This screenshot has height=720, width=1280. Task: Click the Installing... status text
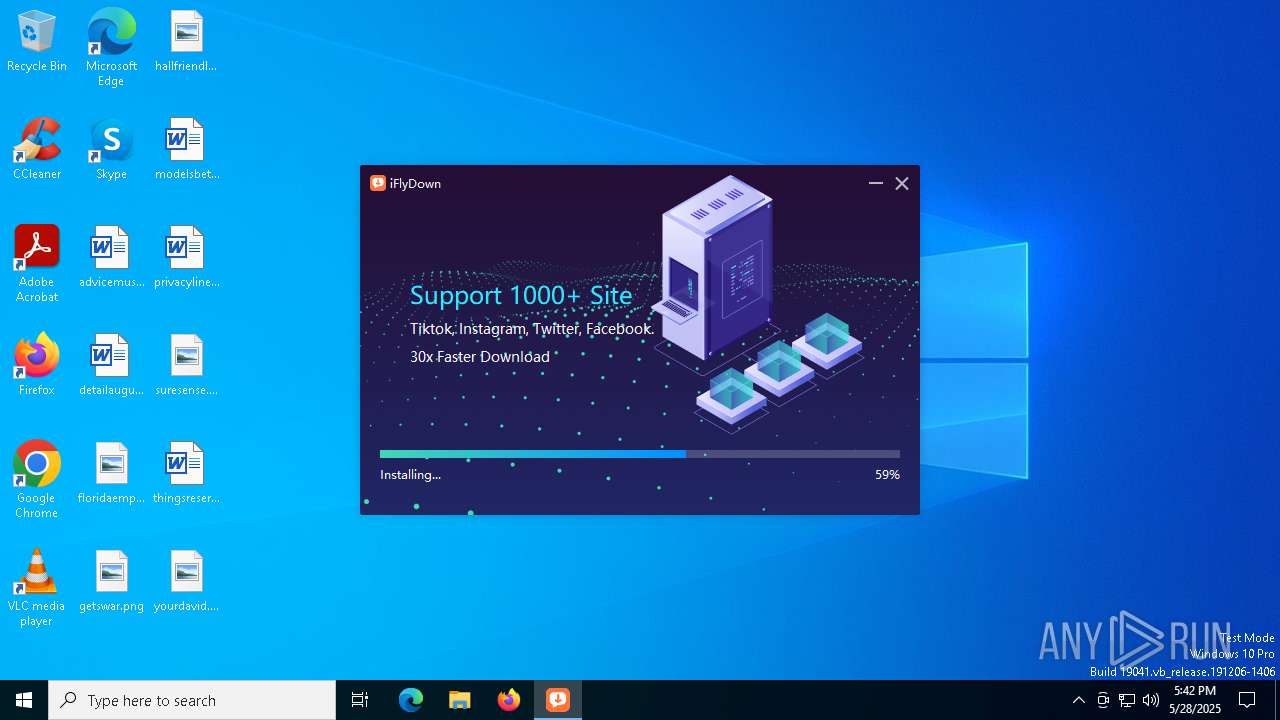410,475
